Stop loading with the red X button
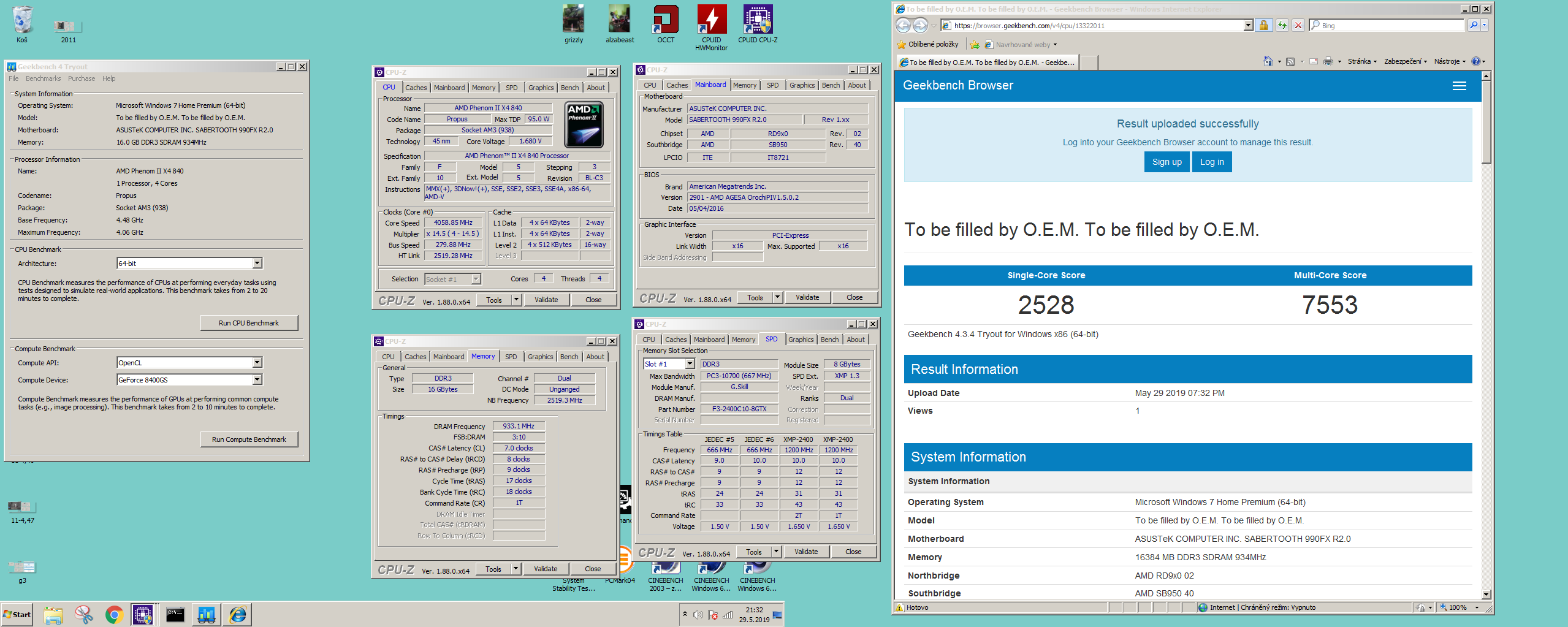1568x627 pixels. [1298, 25]
